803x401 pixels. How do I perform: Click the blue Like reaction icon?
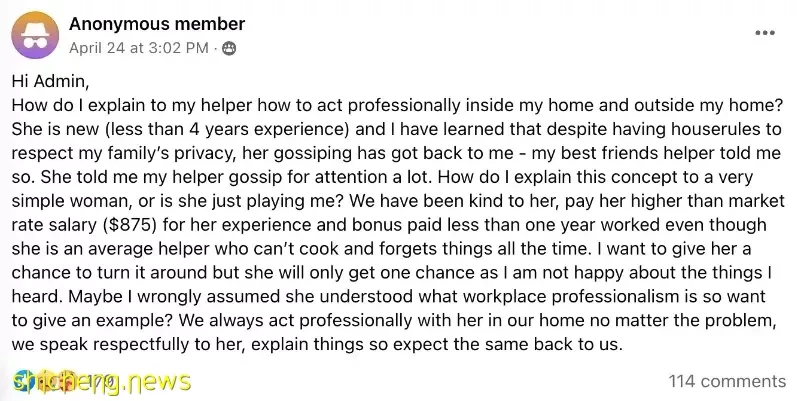[x=24, y=381]
